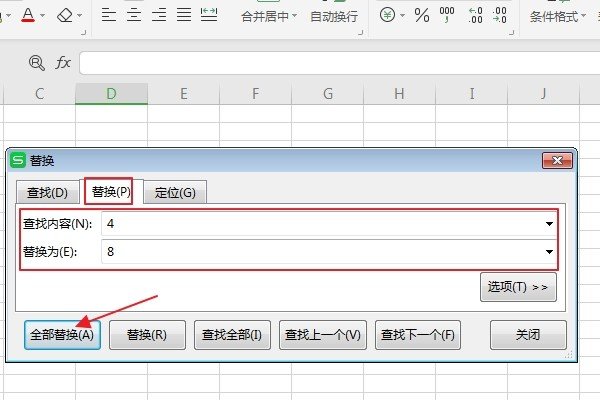Expand 替换为 history dropdown
The height and width of the screenshot is (400, 600).
tap(549, 251)
